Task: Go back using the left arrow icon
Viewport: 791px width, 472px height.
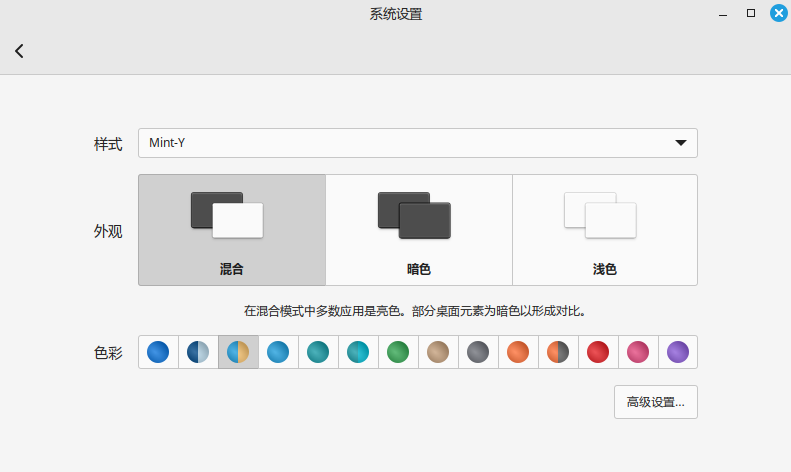Action: coord(19,51)
